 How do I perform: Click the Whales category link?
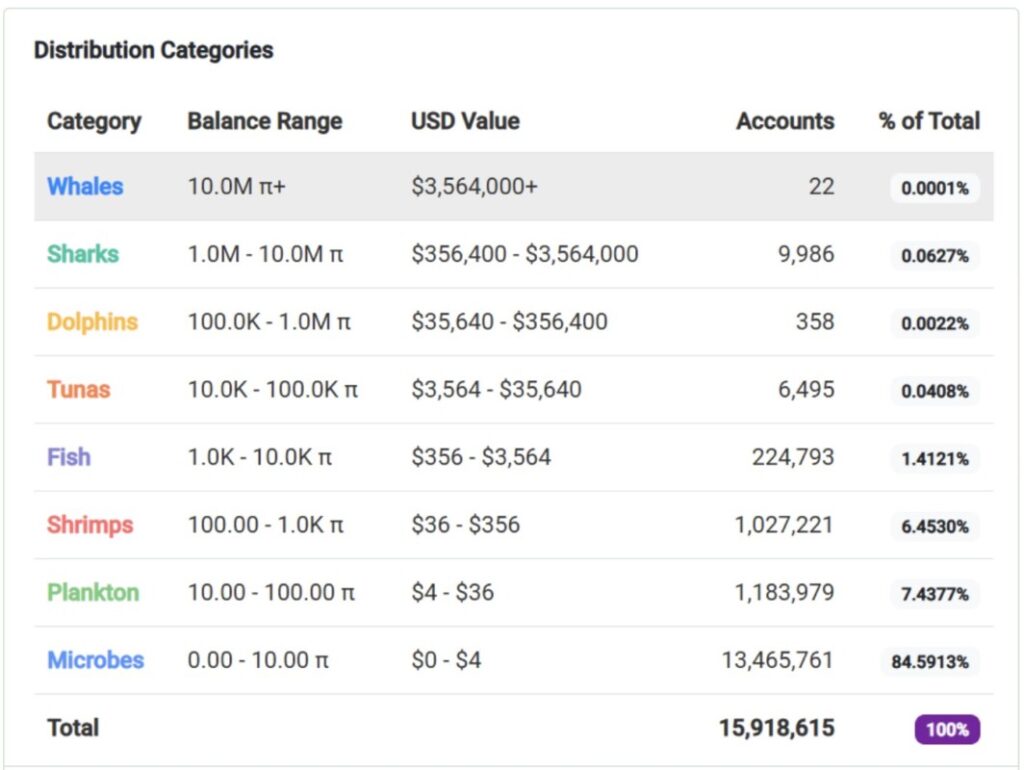pyautogui.click(x=85, y=187)
